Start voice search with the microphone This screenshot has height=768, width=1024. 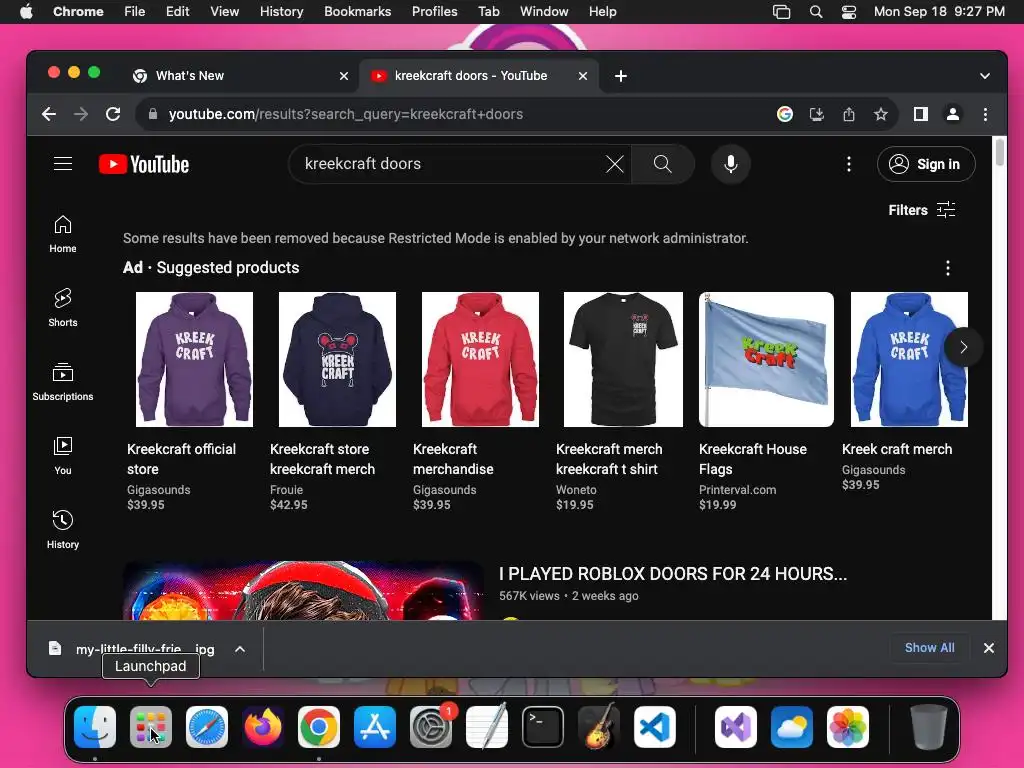click(x=731, y=164)
